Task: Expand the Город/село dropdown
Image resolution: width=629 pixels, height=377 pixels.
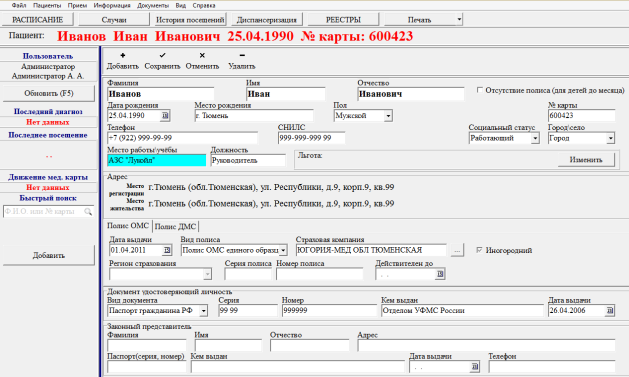Action: coord(610,138)
